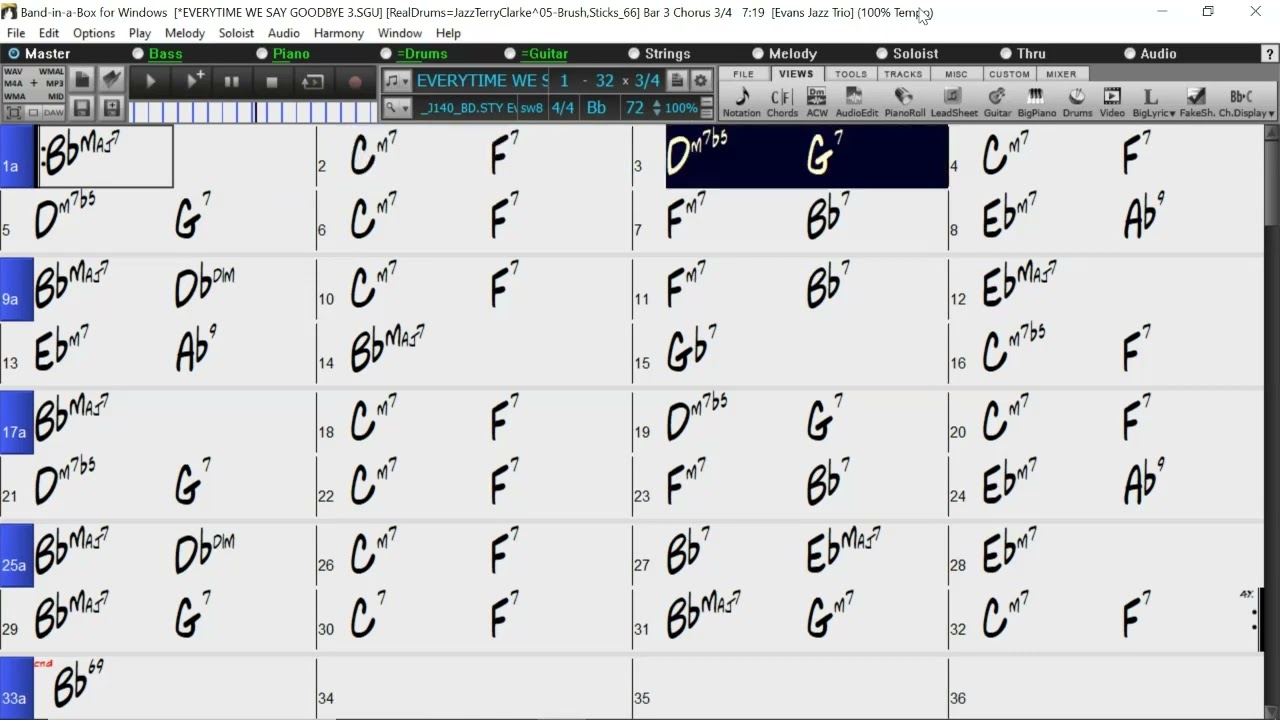Switch to the TRACKS toolbar tab
This screenshot has width=1280, height=720.
coord(903,74)
